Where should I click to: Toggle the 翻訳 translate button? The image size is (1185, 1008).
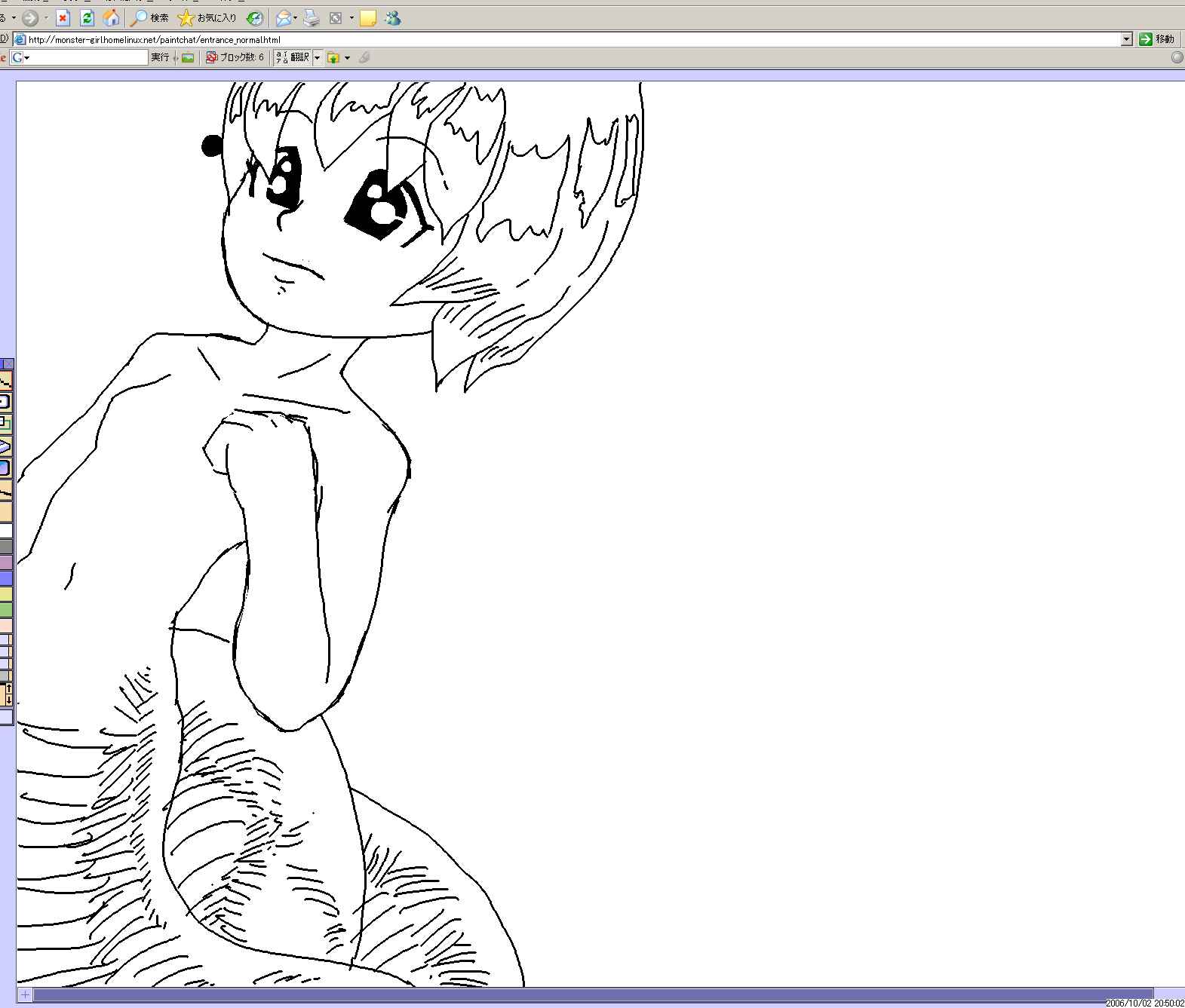293,57
